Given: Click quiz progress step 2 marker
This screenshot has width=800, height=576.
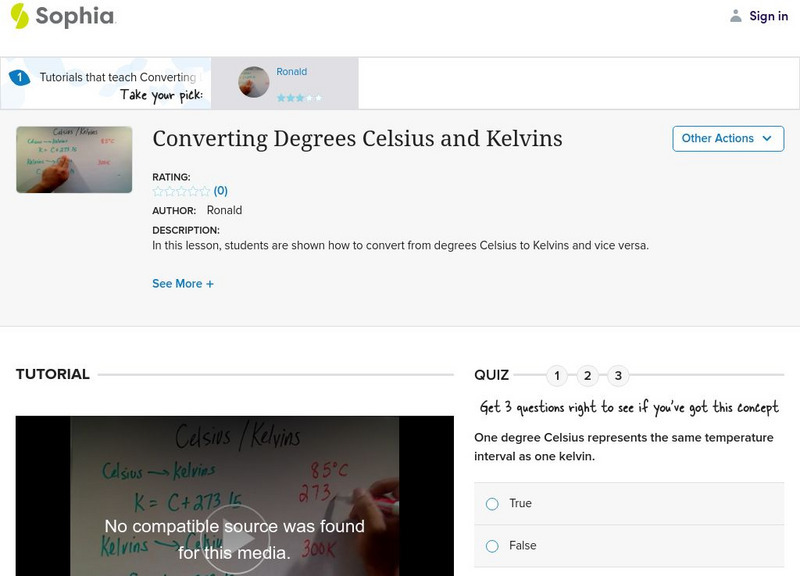Looking at the screenshot, I should tap(586, 375).
